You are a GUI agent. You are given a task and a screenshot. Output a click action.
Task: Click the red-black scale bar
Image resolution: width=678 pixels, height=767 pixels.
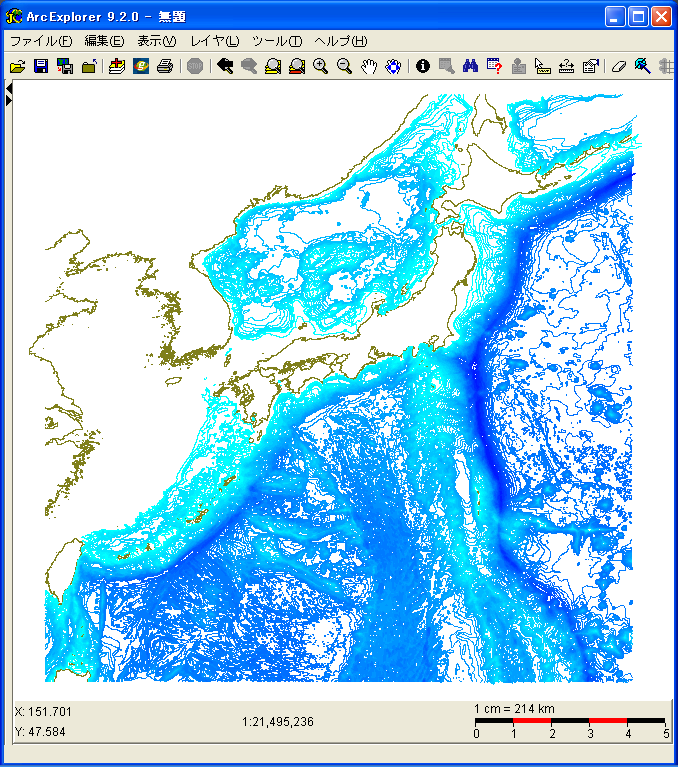pyautogui.click(x=570, y=720)
